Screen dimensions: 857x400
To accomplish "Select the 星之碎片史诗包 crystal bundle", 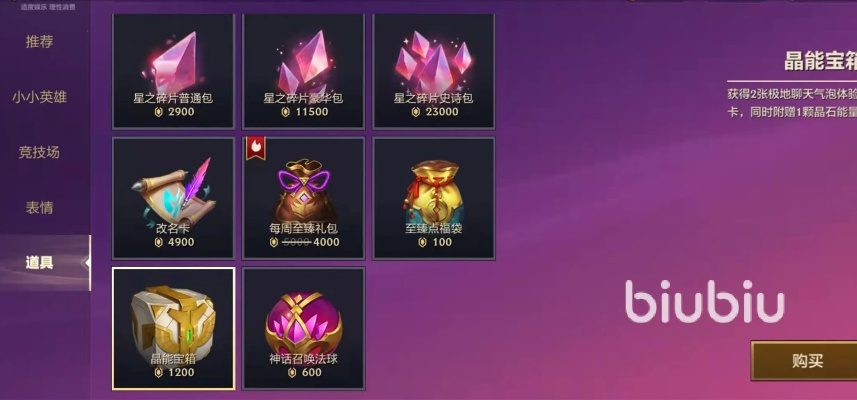I will point(434,72).
